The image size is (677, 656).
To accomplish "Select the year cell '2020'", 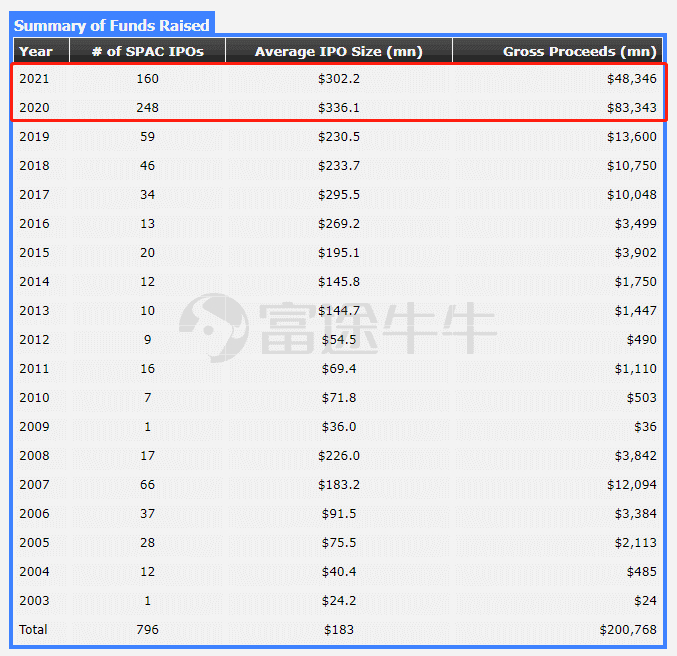I will [34, 108].
